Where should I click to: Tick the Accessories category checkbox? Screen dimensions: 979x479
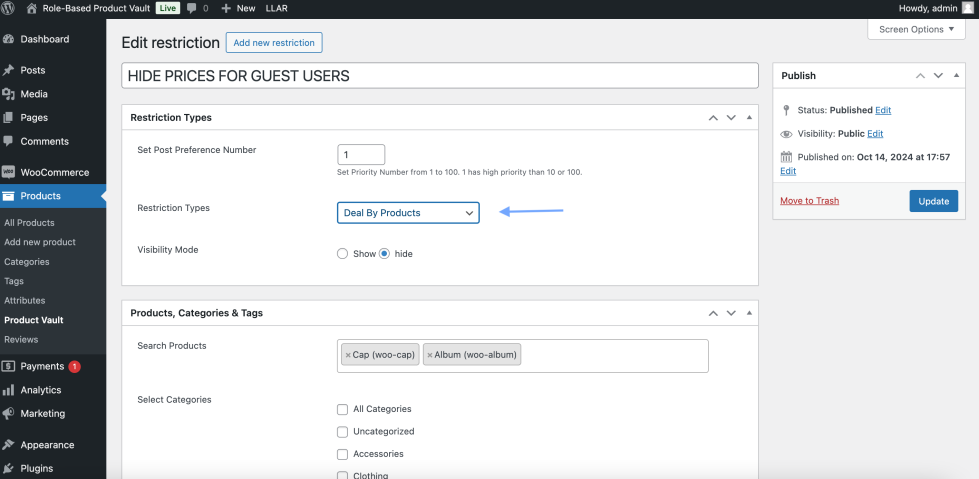pyautogui.click(x=343, y=454)
